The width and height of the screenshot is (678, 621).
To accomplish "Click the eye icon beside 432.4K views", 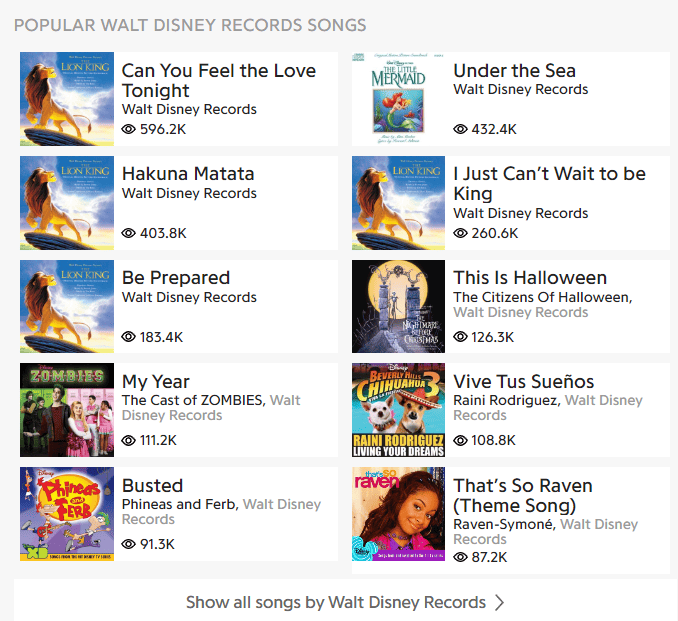I will click(x=460, y=129).
